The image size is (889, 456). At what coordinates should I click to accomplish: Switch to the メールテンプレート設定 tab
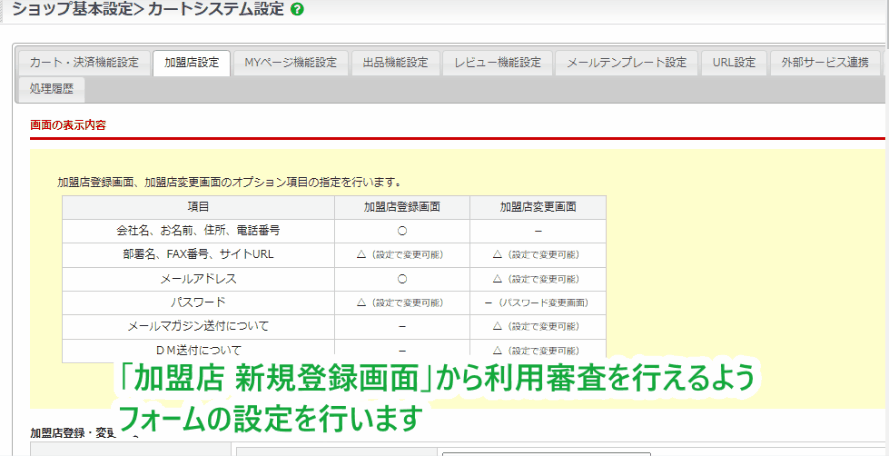pyautogui.click(x=626, y=62)
